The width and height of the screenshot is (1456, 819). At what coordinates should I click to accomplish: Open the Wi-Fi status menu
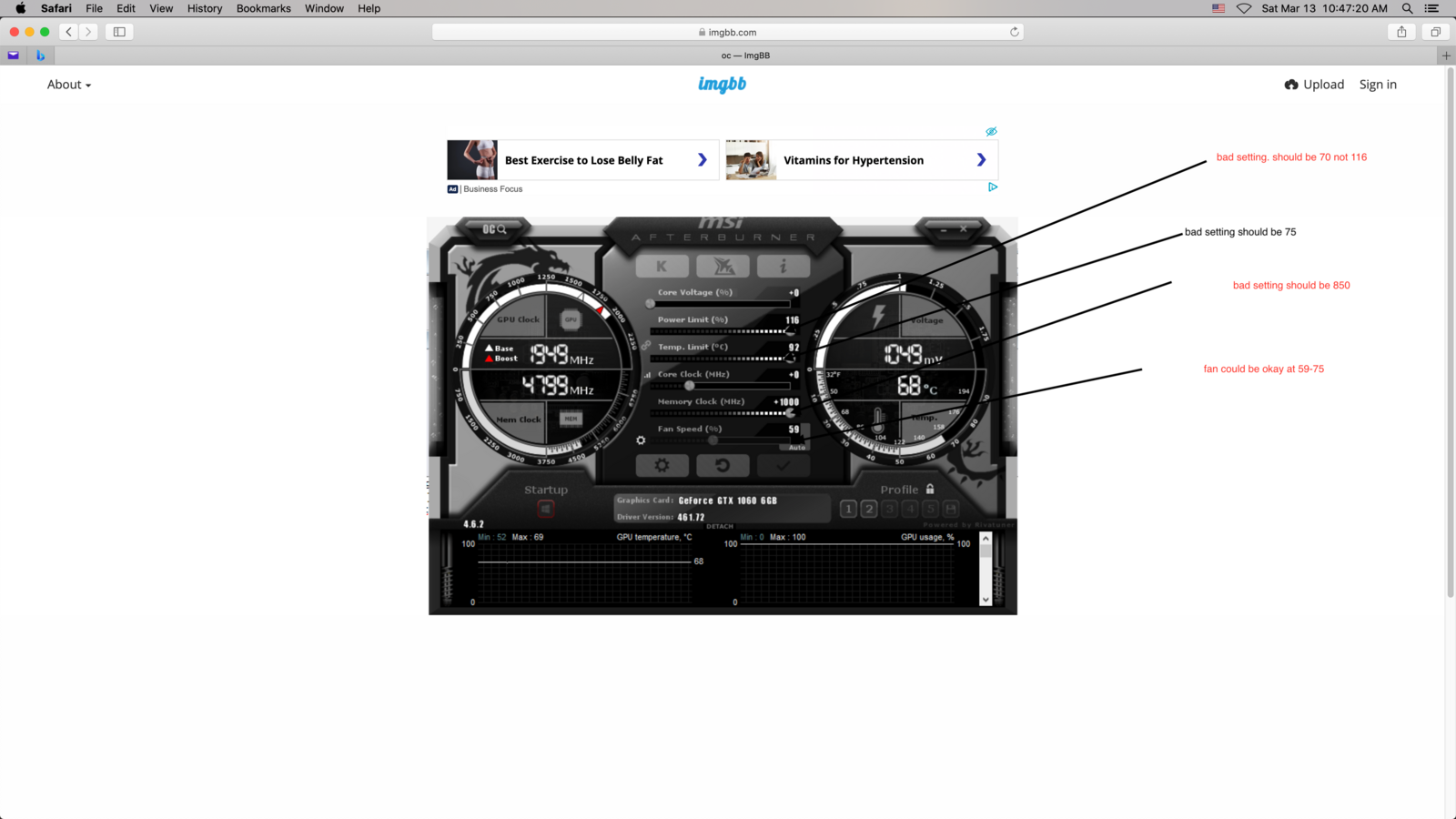[x=1244, y=8]
